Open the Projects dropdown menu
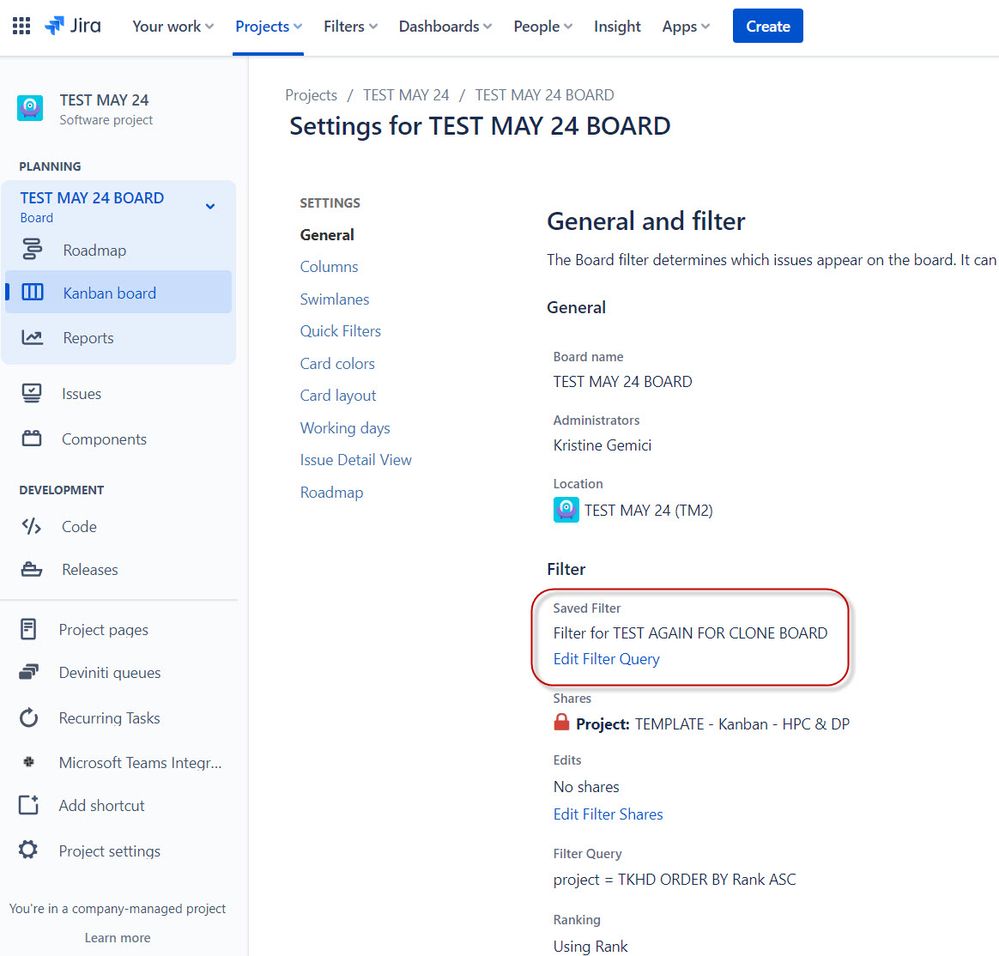 [268, 26]
